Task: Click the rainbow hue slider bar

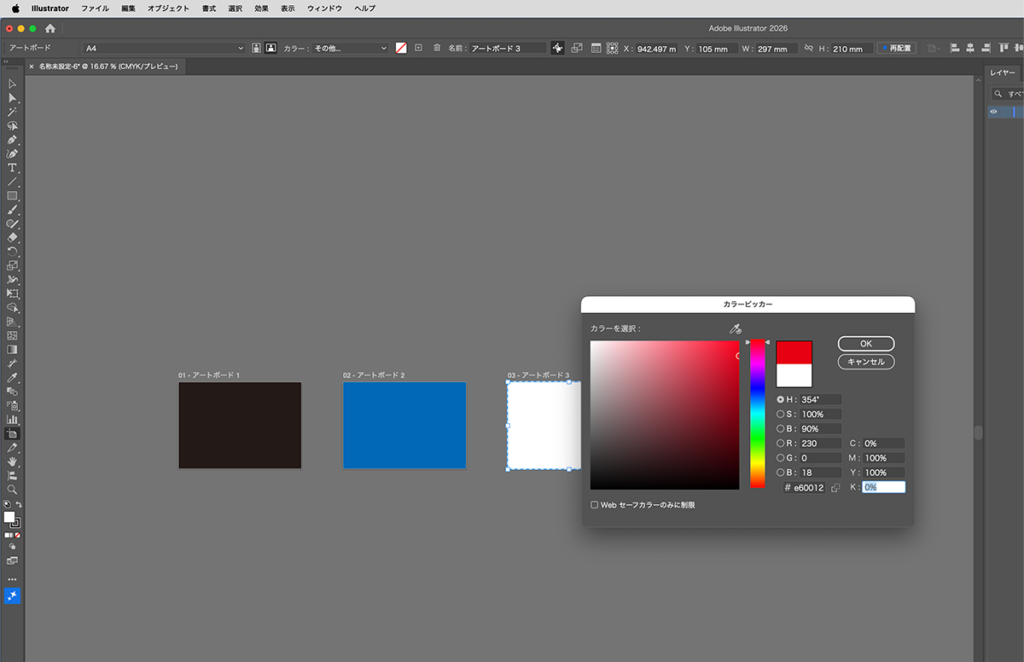Action: [758, 415]
